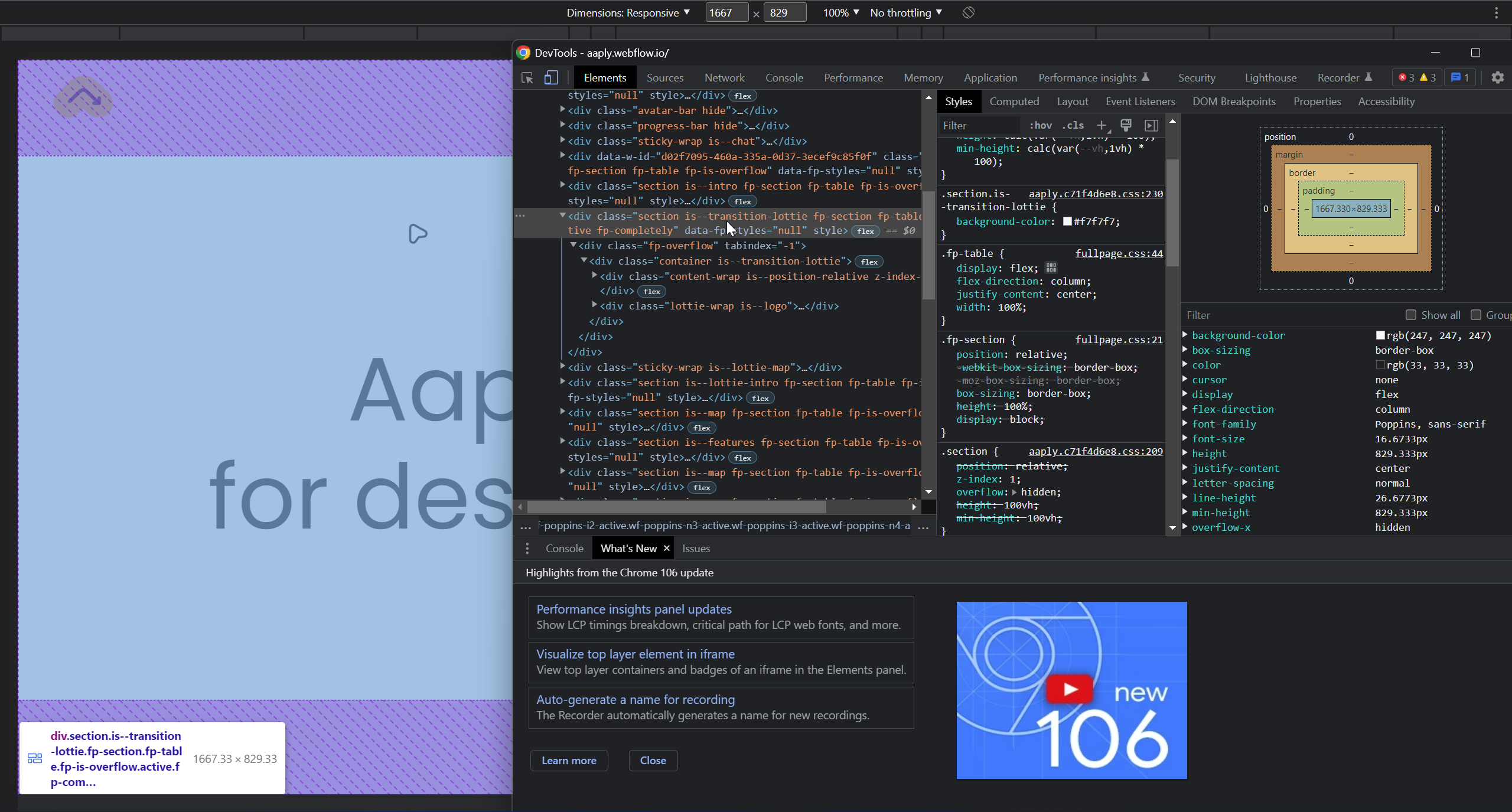Open DevTools settings gear
Viewport: 1512px width, 812px height.
pos(1497,77)
